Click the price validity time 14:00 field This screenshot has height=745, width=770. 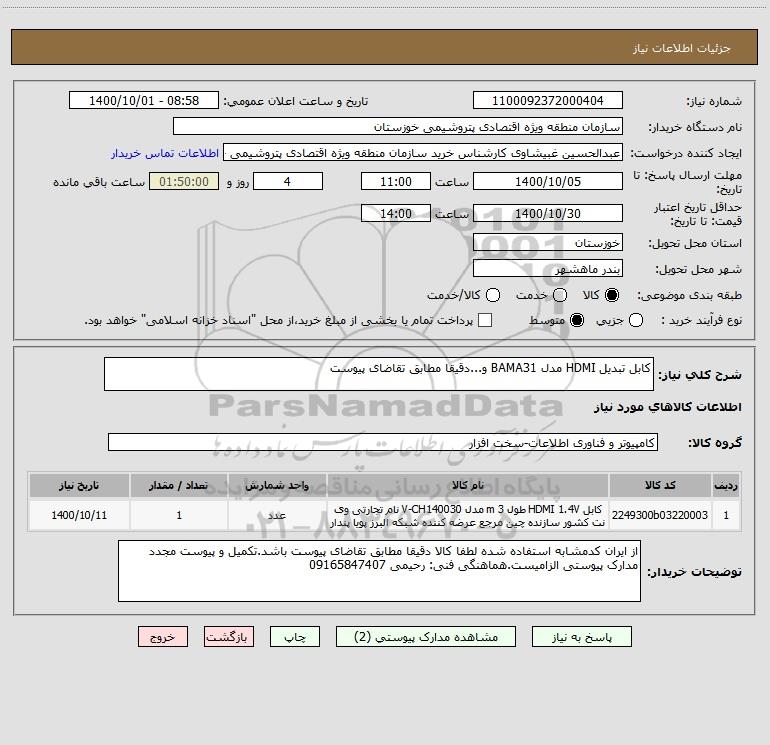[x=396, y=214]
